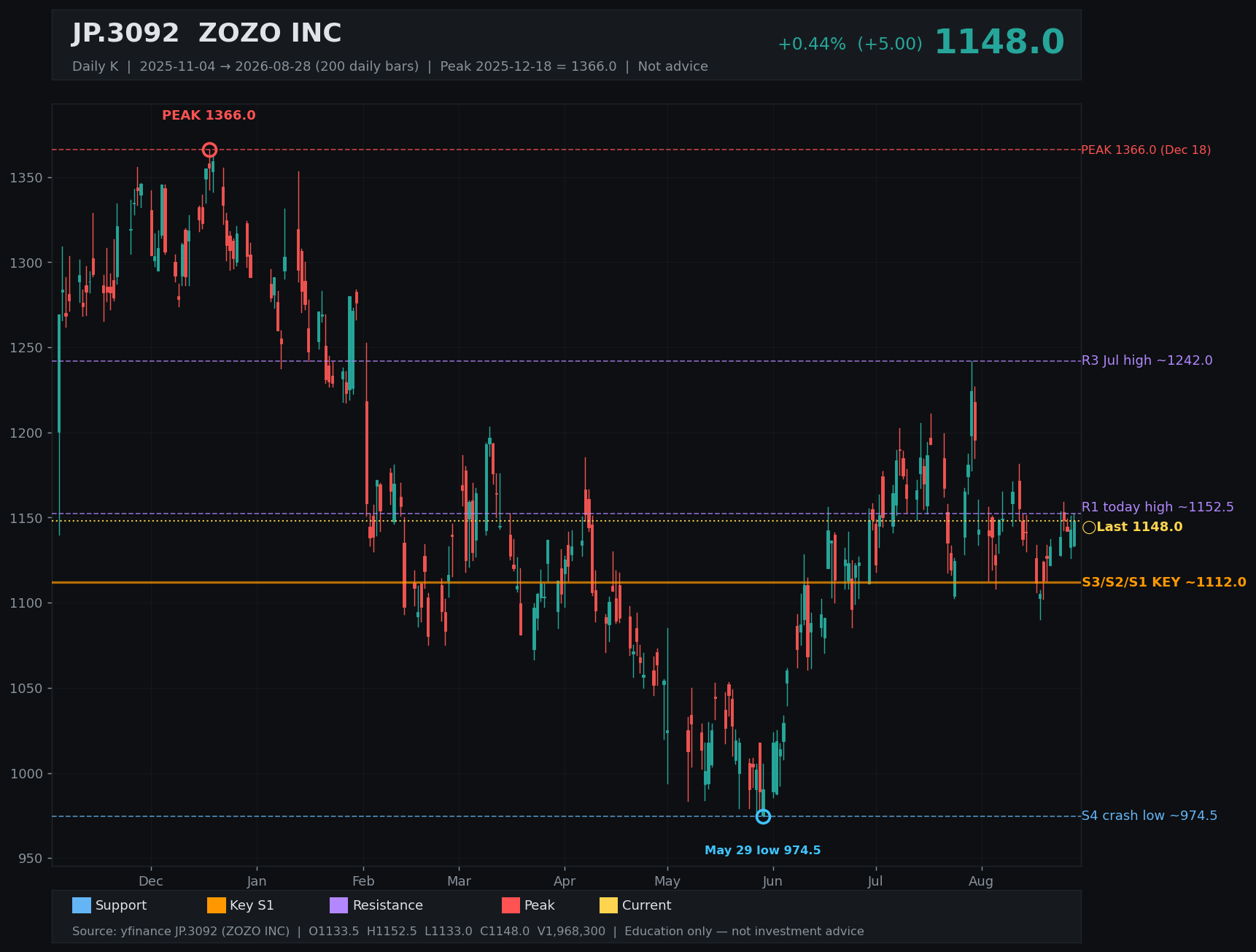Select the +0.44% (+5.00) change readout
Screen dimensions: 1256x952
point(850,44)
